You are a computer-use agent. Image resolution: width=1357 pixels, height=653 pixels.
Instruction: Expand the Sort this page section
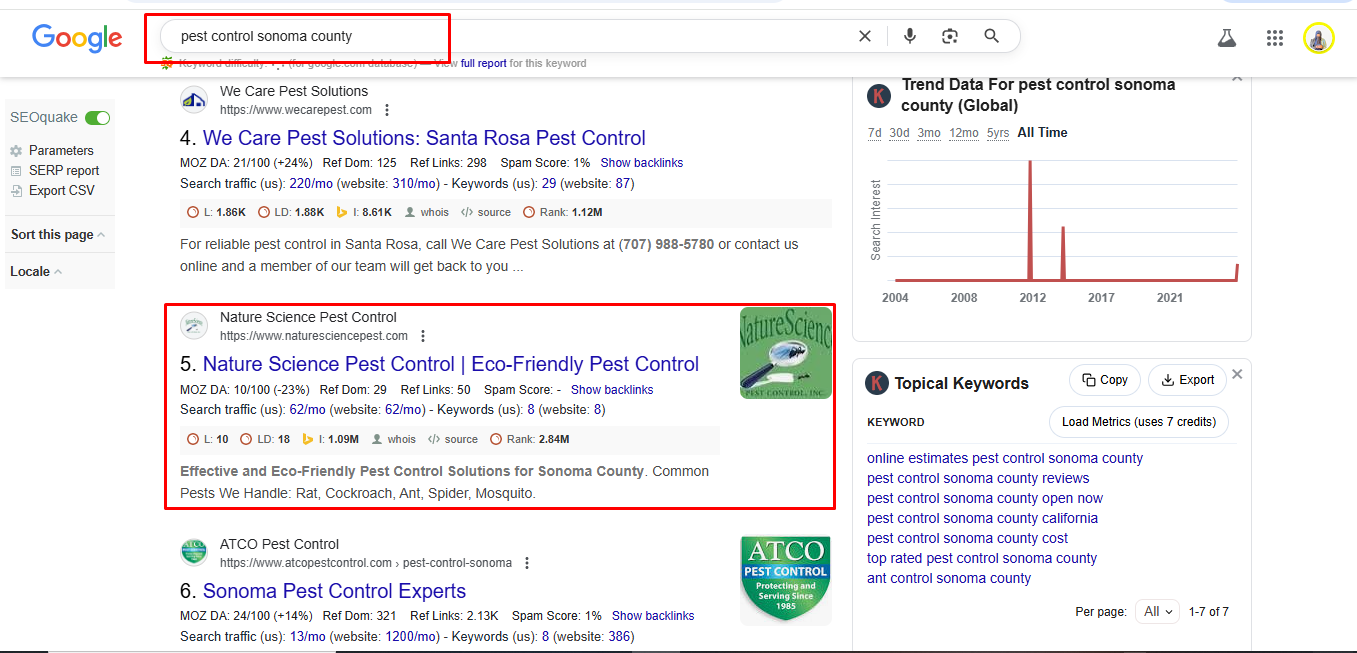pos(58,235)
